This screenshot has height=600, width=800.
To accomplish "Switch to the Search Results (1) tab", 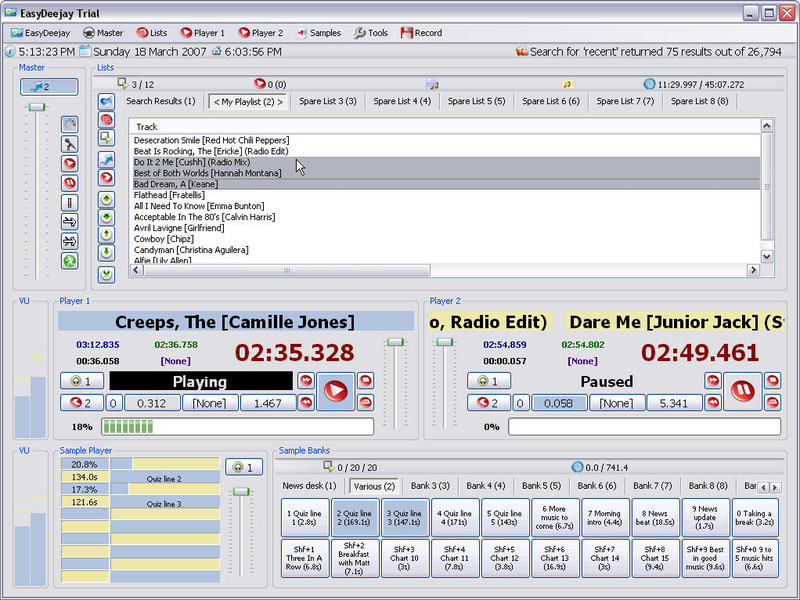I will coord(161,101).
